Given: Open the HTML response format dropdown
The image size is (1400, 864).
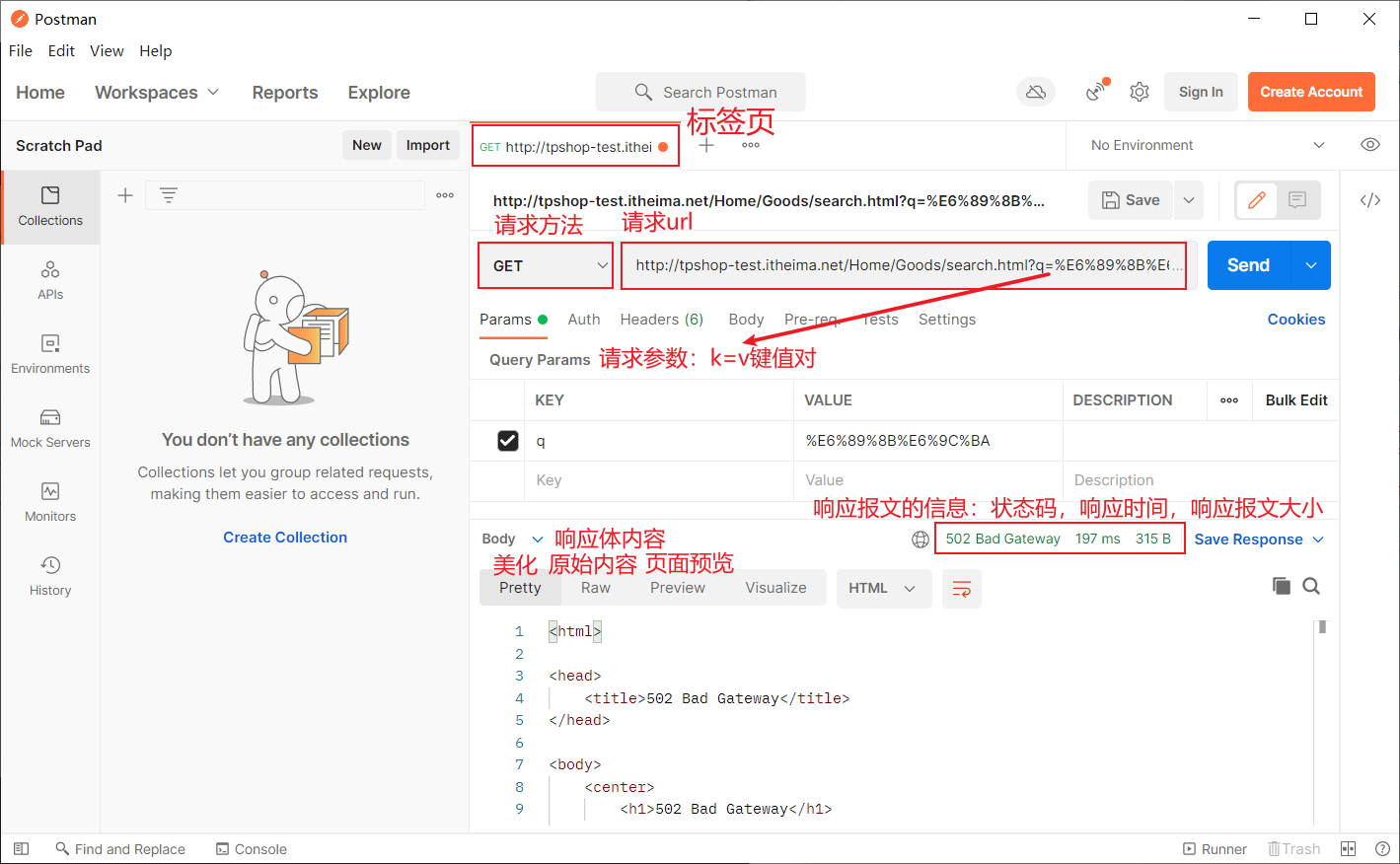Looking at the screenshot, I should pos(883,589).
